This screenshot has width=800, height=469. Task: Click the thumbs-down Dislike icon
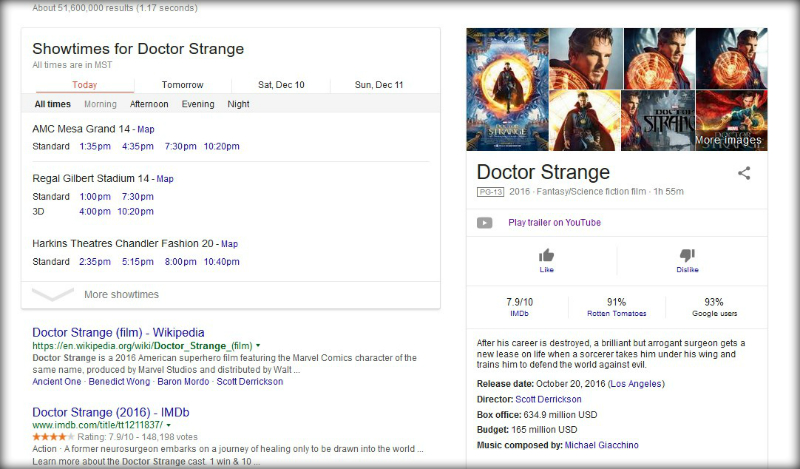pos(687,255)
